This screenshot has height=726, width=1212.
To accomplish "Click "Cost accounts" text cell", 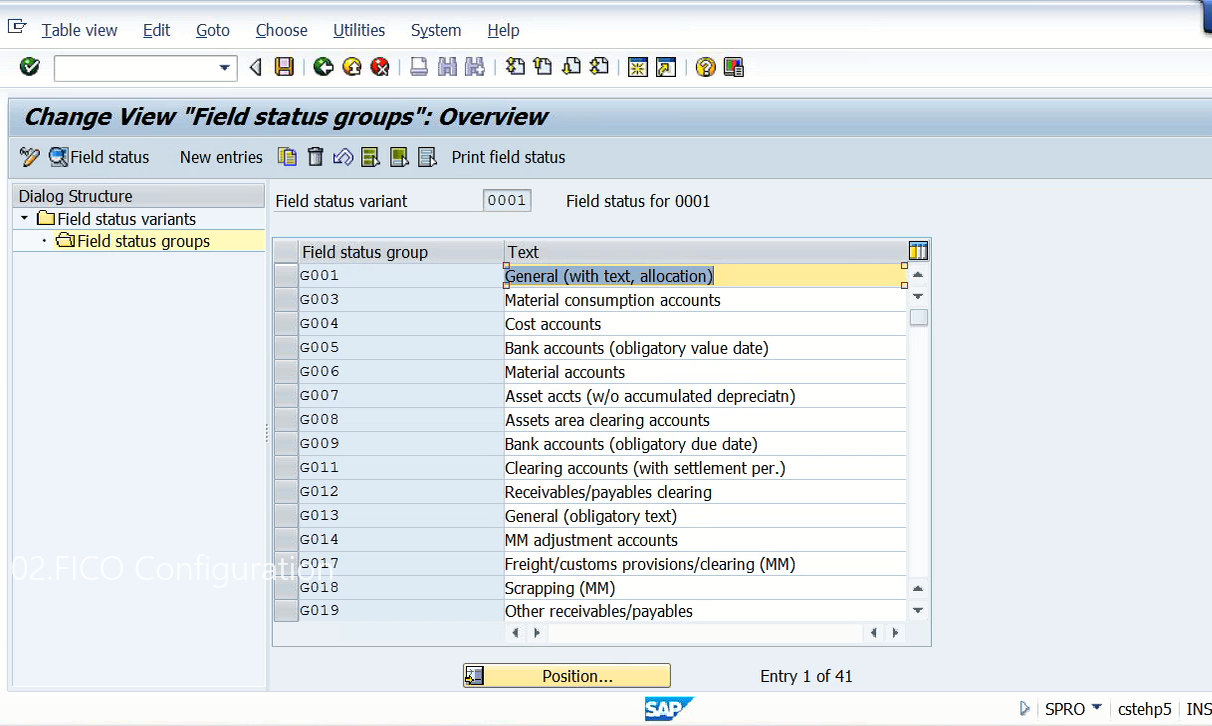I will 705,324.
